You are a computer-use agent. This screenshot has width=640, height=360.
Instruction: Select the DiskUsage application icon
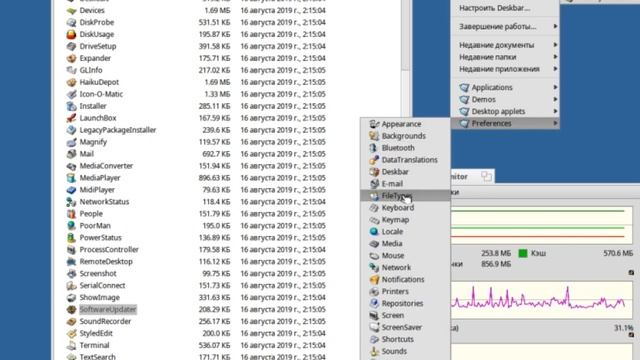pos(71,34)
